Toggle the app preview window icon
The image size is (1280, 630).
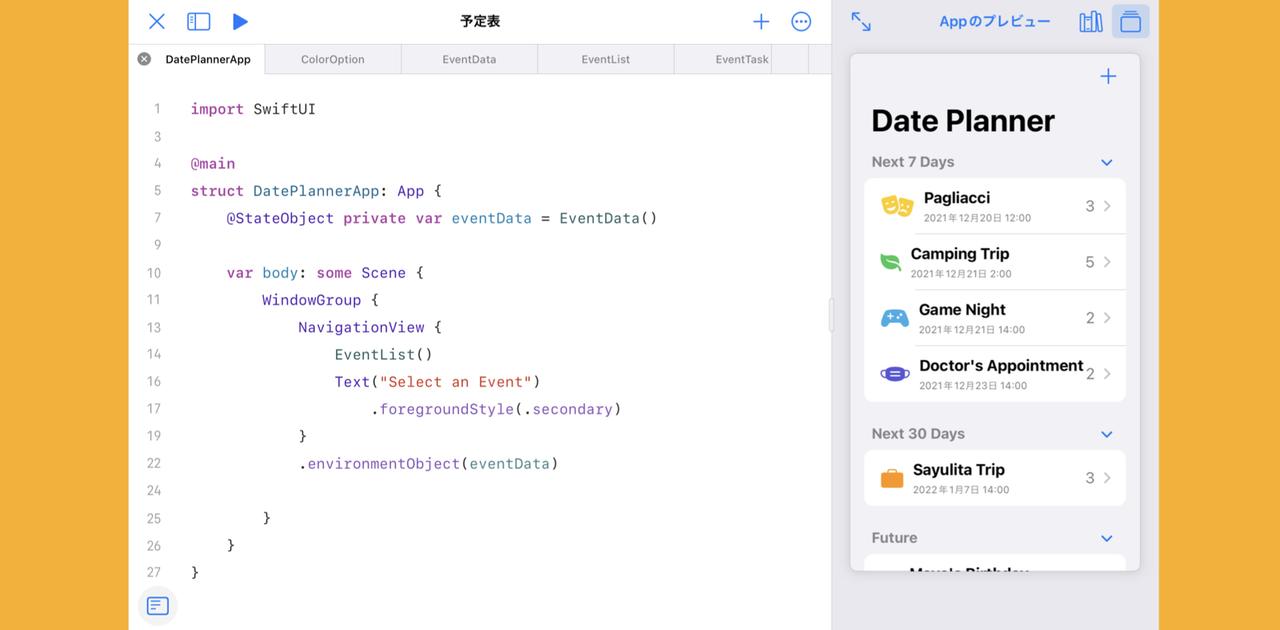click(1130, 20)
